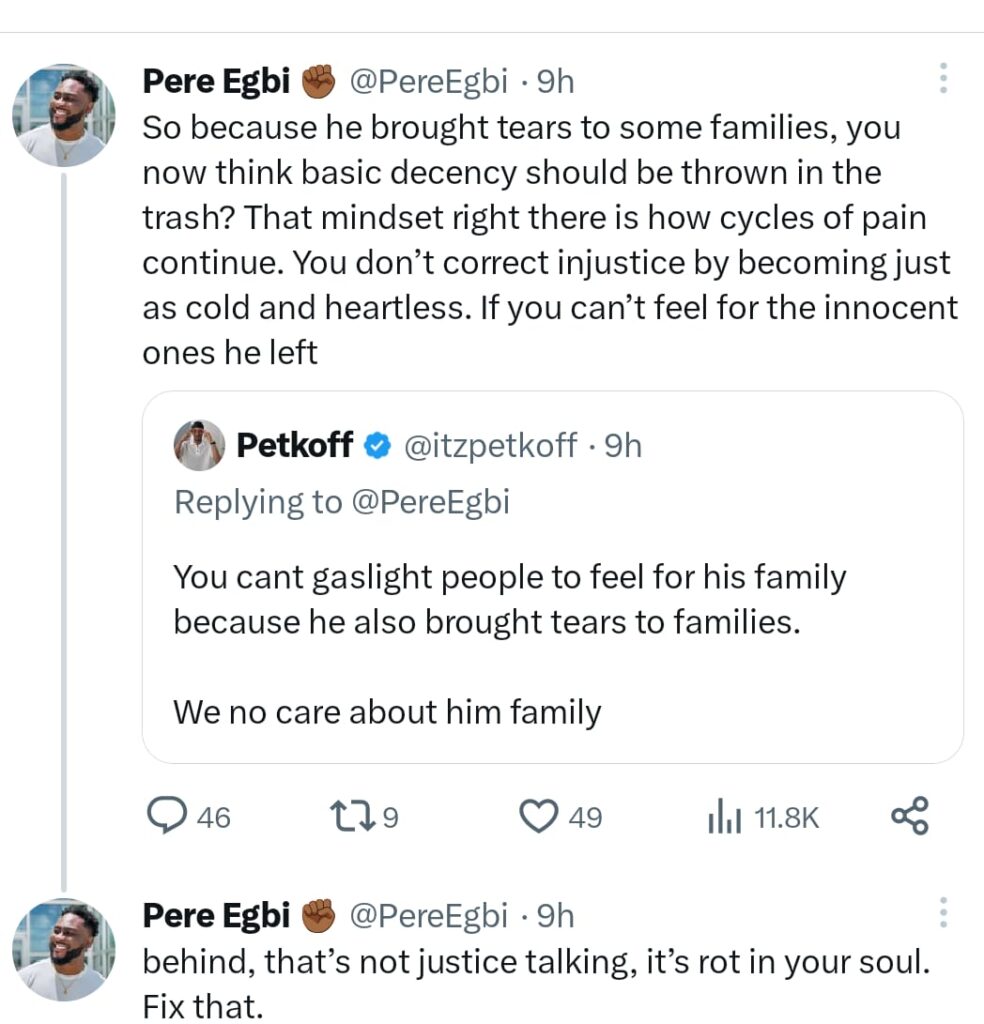Click the @itzpetkoff handle
This screenshot has height=1024, width=984.
(490, 446)
